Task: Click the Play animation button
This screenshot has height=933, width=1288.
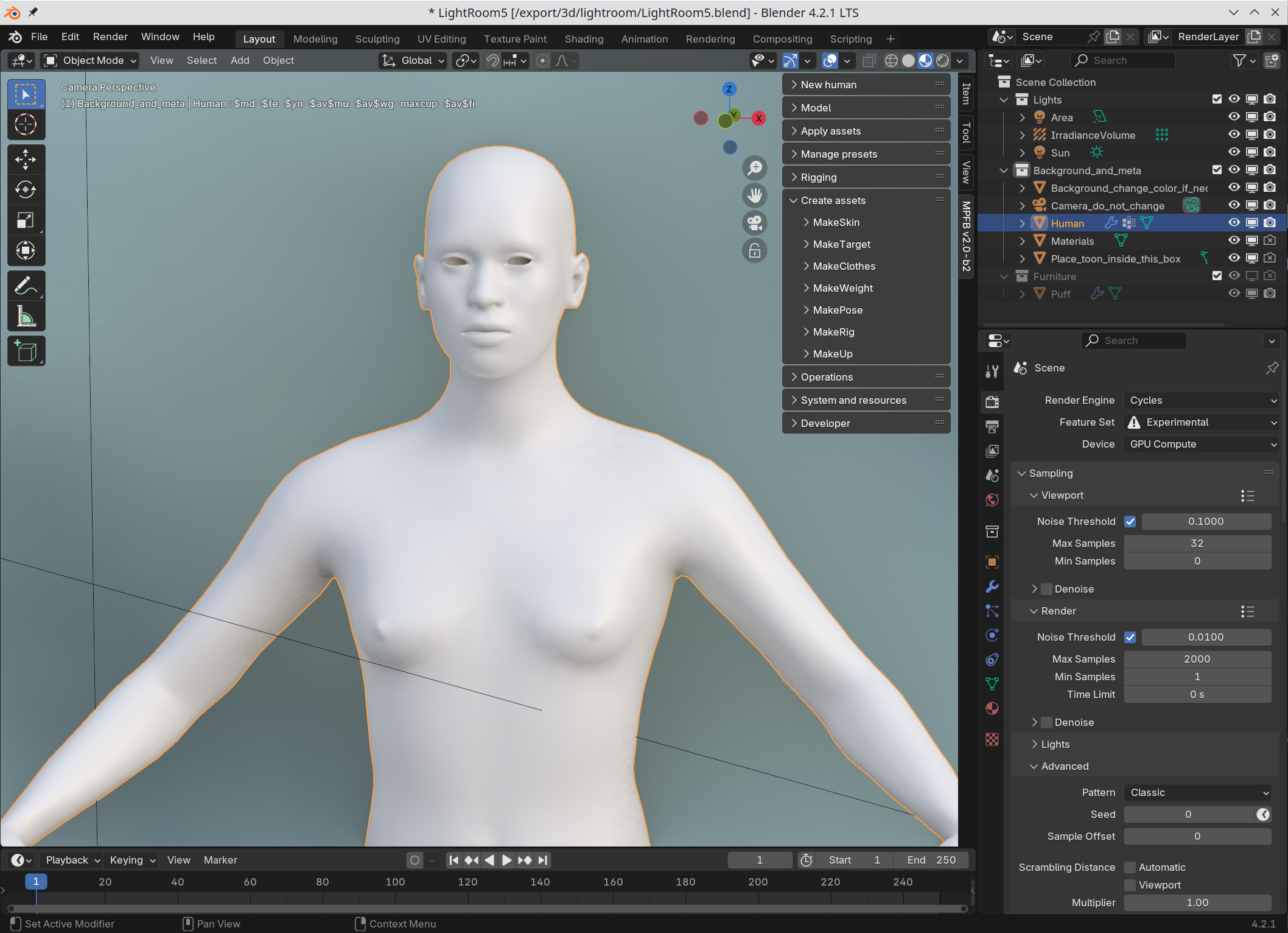Action: [506, 860]
